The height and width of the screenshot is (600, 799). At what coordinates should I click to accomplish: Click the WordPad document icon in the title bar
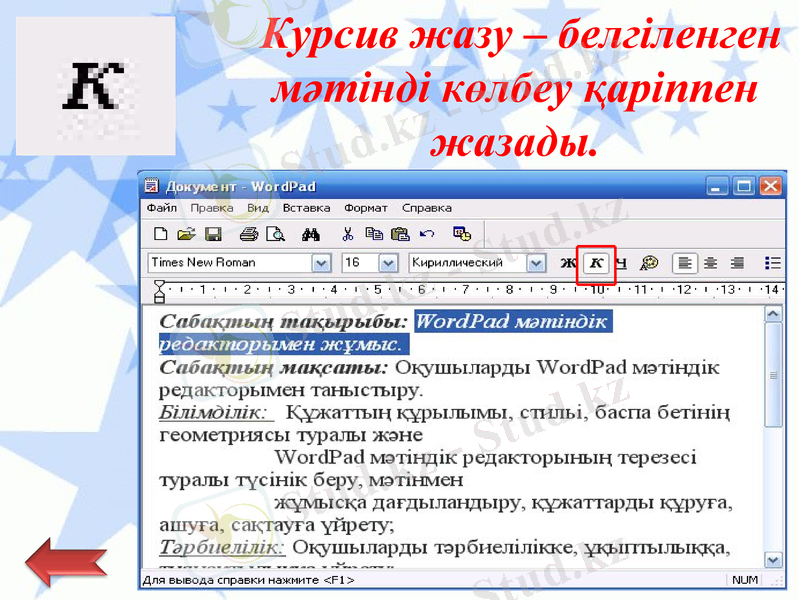coord(151,186)
